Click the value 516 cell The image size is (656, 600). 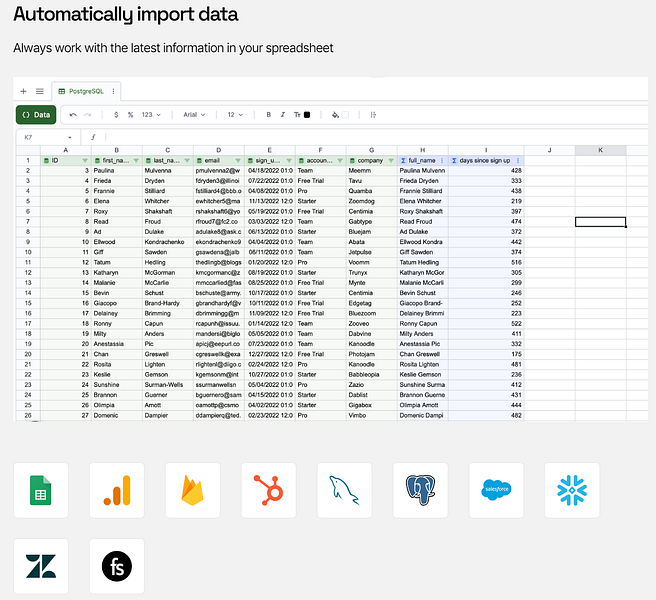(486, 262)
